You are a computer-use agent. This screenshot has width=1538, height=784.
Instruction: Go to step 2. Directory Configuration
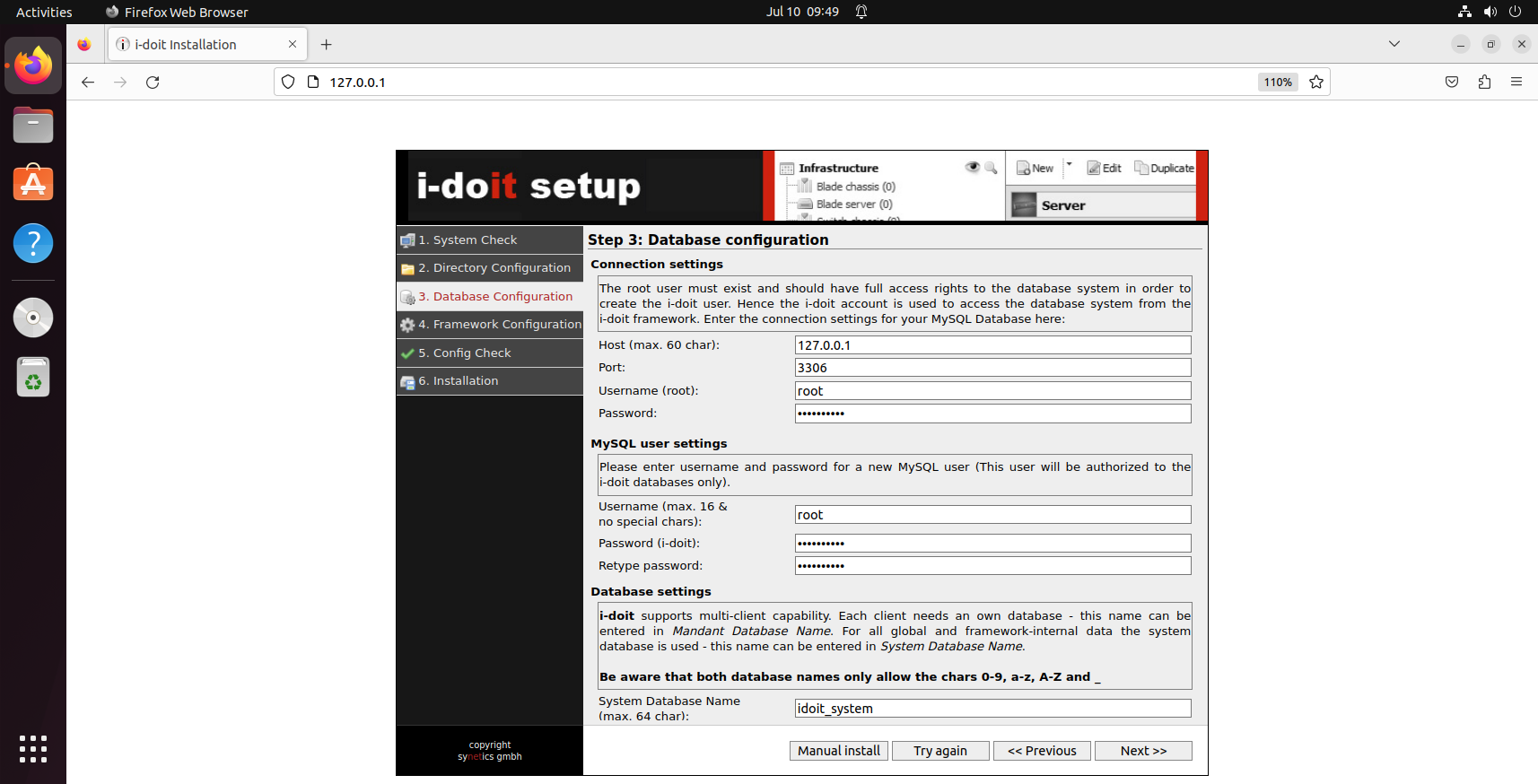coord(490,268)
